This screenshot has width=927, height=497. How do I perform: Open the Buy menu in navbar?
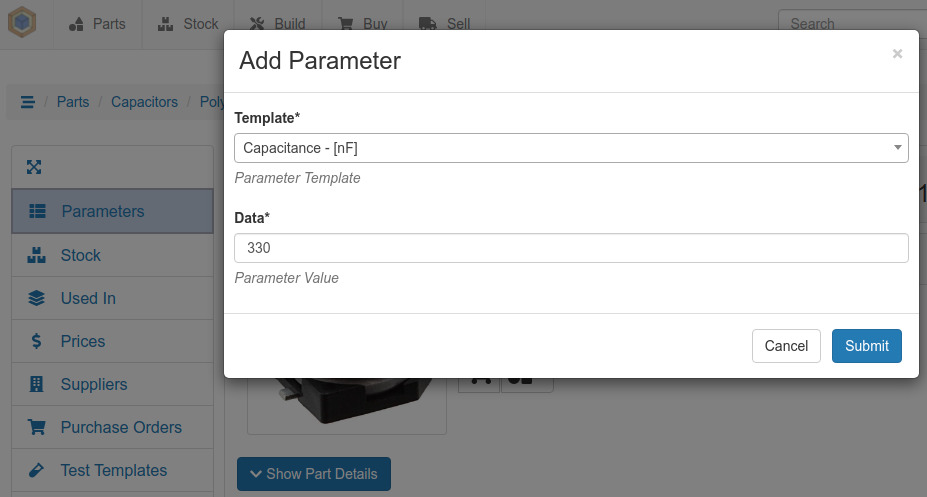(360, 24)
